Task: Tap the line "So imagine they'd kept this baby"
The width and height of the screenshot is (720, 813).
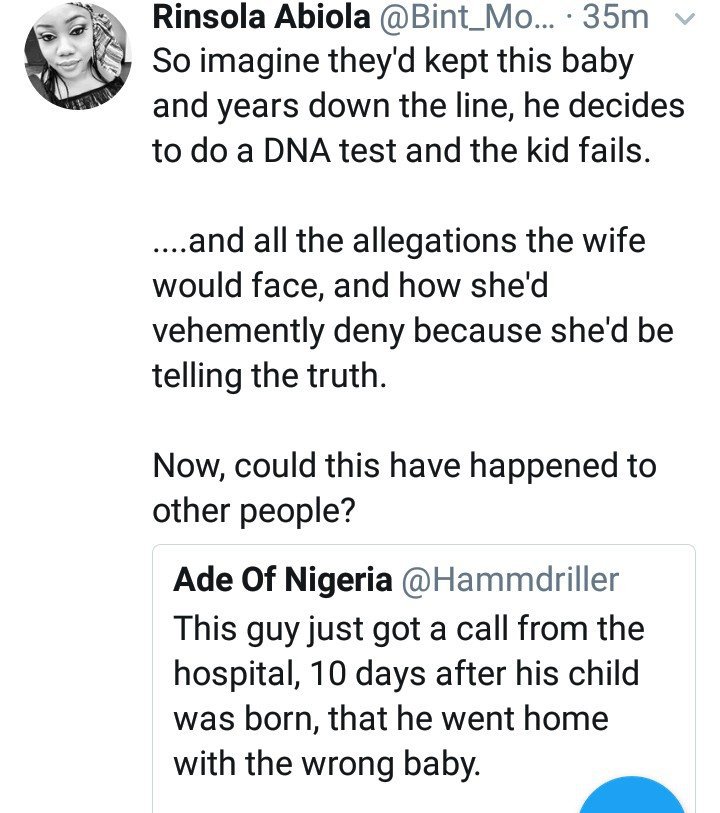Action: [393, 62]
